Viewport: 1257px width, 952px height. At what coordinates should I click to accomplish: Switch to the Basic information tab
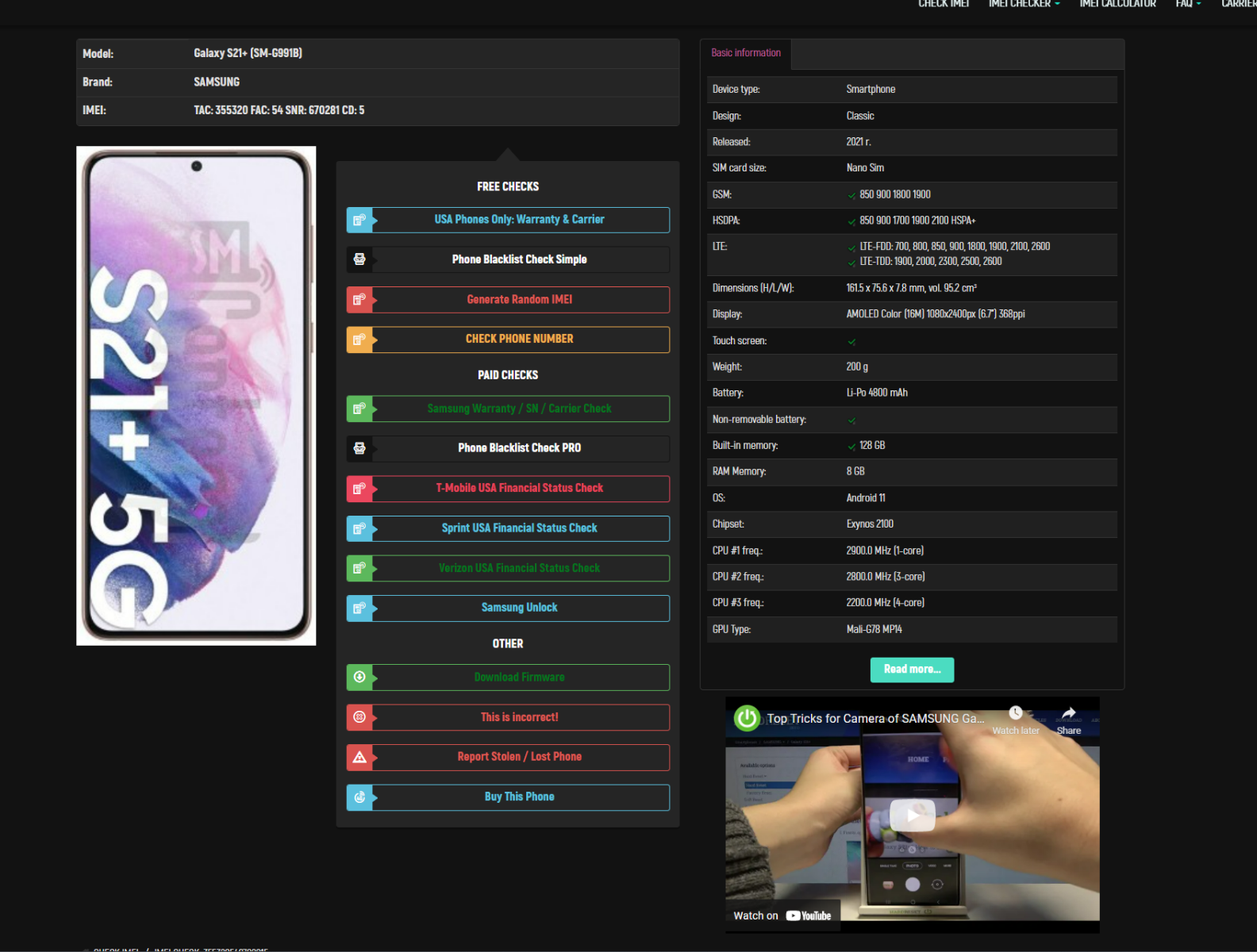[746, 53]
